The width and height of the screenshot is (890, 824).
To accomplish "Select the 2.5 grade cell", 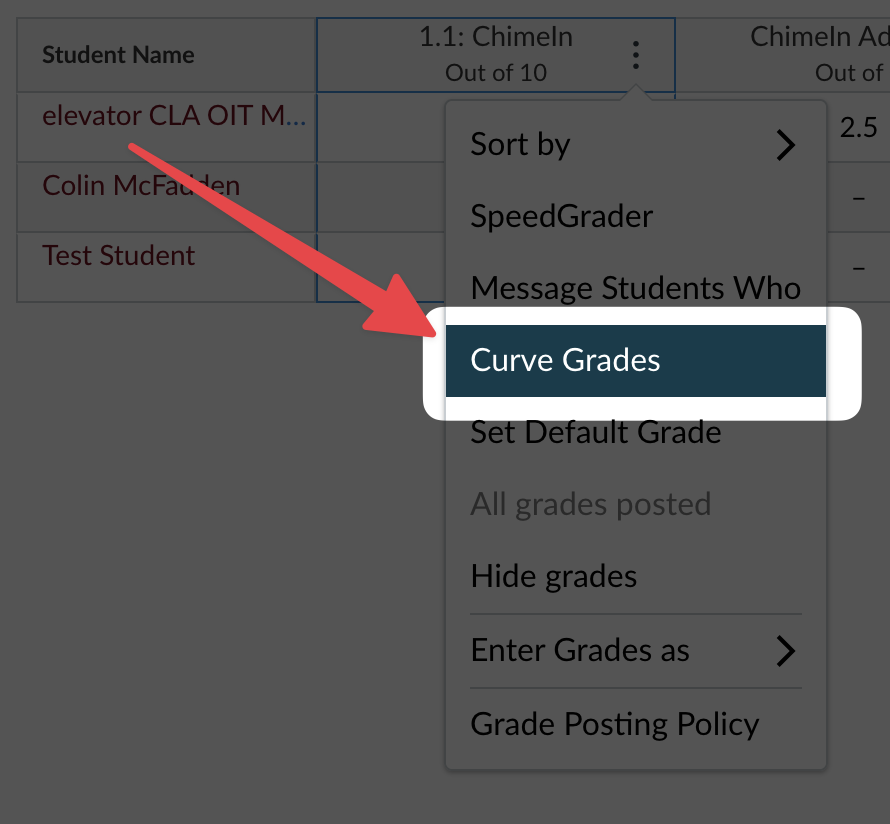I will (857, 127).
